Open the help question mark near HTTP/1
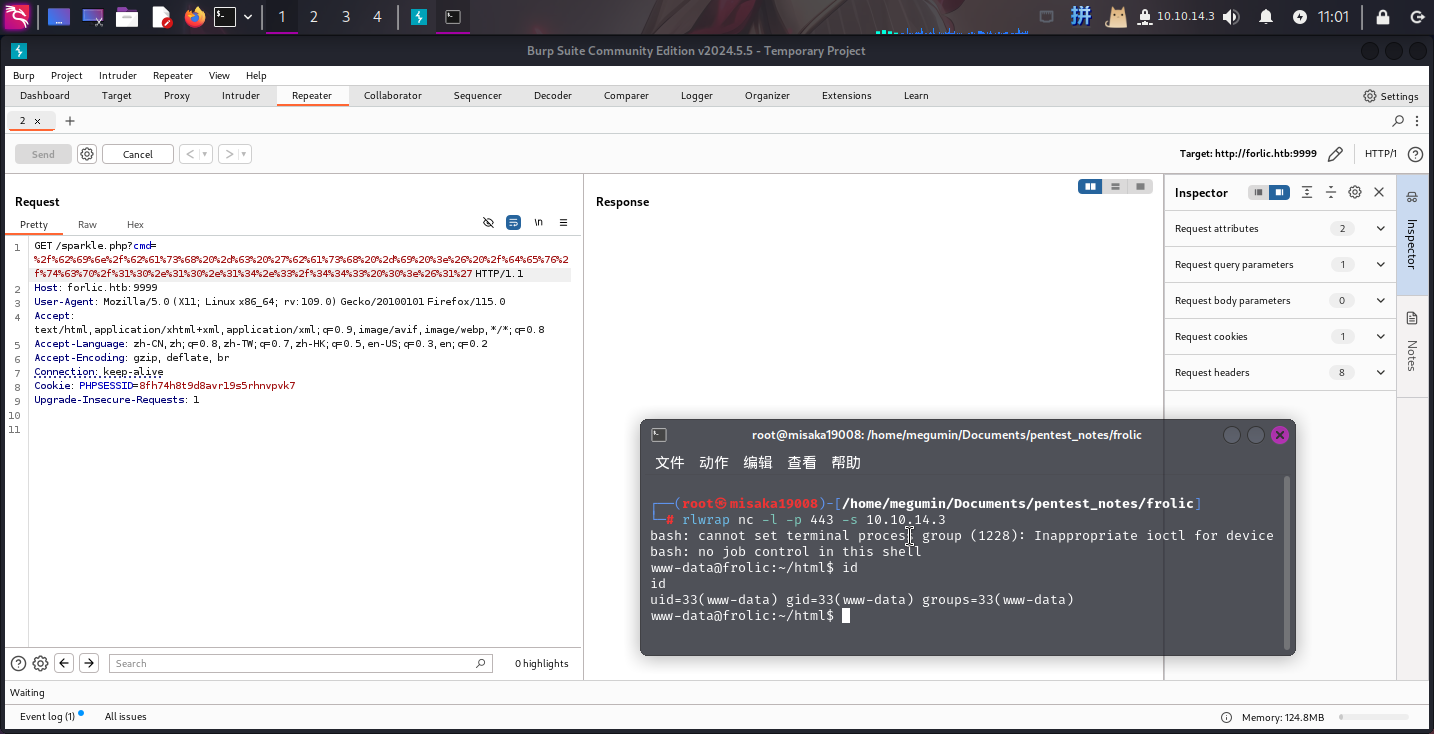Image resolution: width=1434 pixels, height=734 pixels. coord(1415,154)
